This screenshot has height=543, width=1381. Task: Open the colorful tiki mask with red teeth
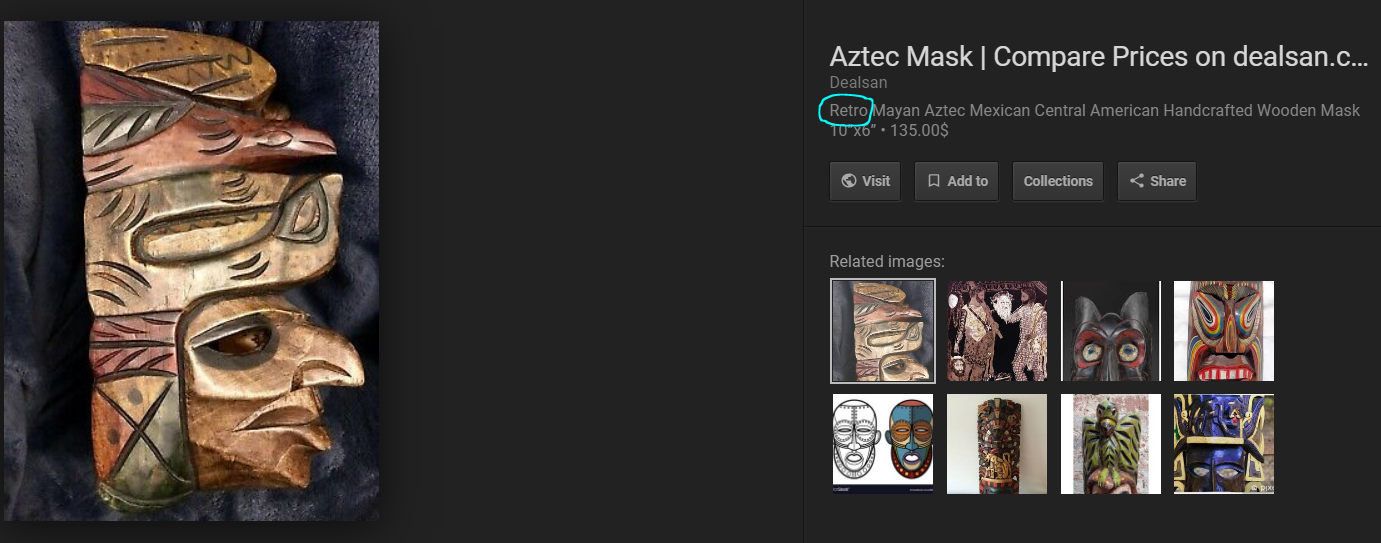1224,331
